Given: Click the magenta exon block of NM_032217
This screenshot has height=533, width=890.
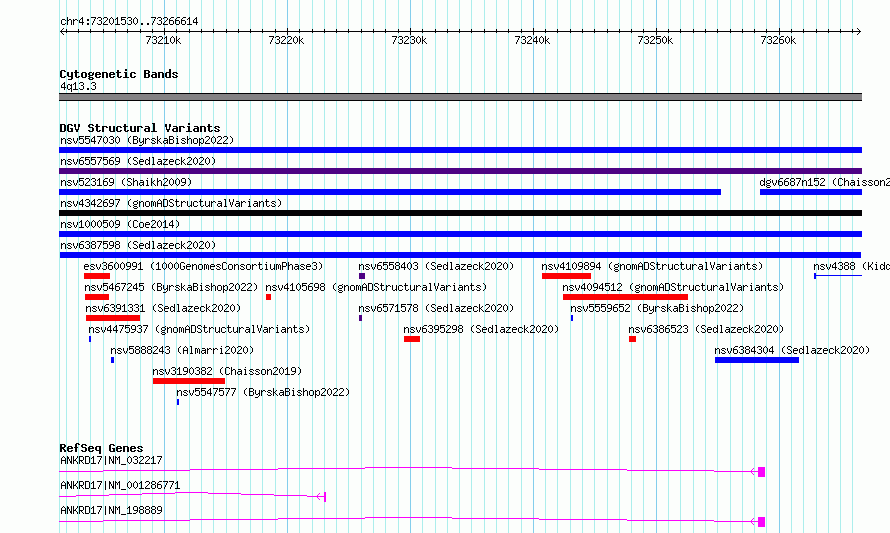Looking at the screenshot, I should 762,472.
